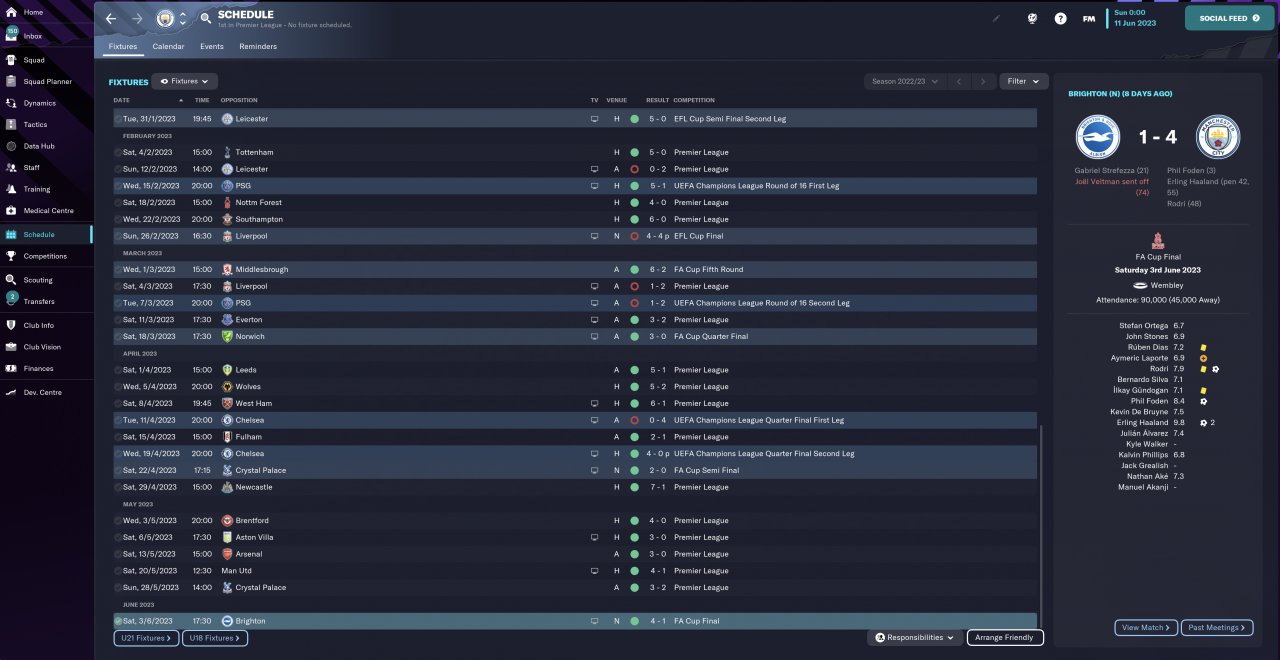Click the magnifying glass search icon
This screenshot has height=660, width=1280.
pyautogui.click(x=206, y=18)
